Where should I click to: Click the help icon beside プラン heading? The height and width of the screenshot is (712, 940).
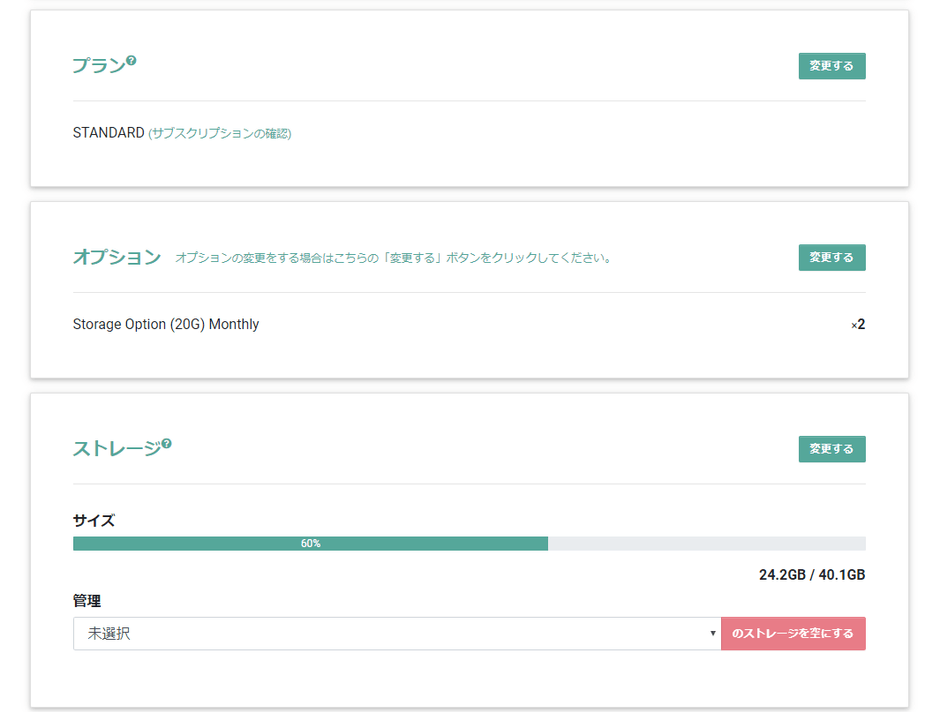(131, 61)
